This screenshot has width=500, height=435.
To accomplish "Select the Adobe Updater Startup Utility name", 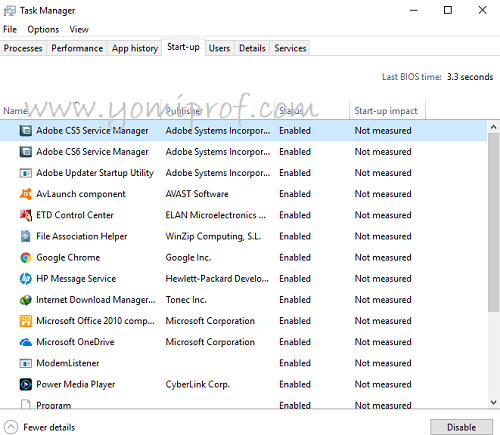I will (x=95, y=173).
